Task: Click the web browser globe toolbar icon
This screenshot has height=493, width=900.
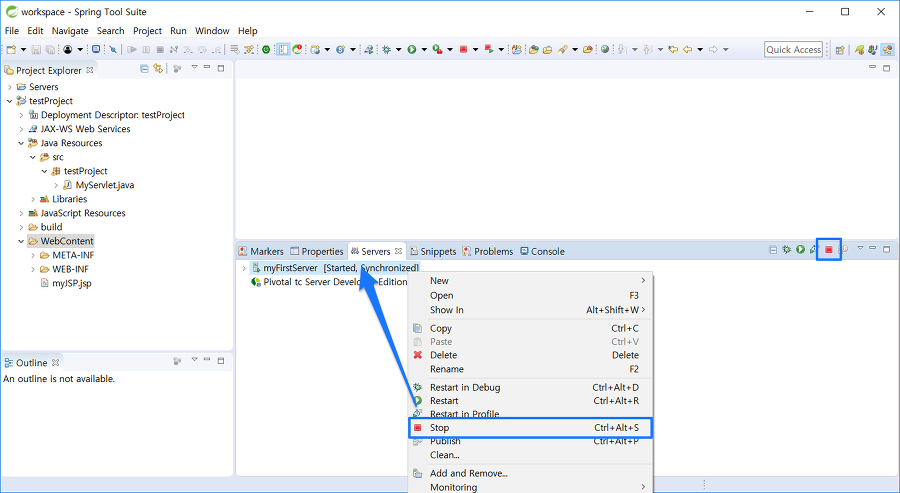Action: point(605,49)
